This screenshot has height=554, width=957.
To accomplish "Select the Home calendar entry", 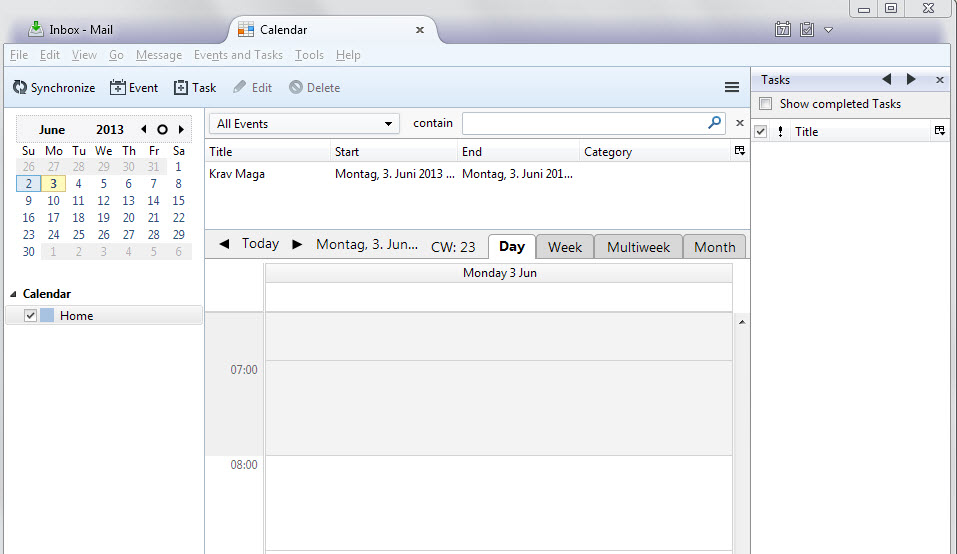I will click(104, 315).
